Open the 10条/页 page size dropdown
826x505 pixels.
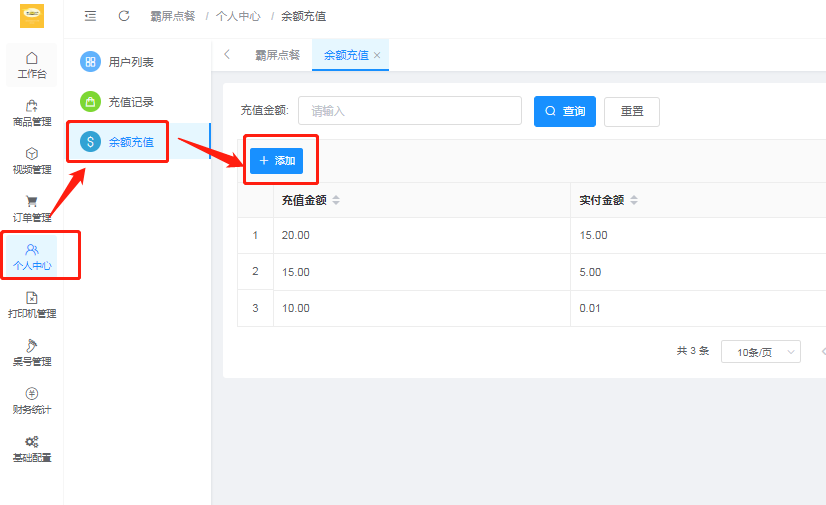tap(761, 352)
